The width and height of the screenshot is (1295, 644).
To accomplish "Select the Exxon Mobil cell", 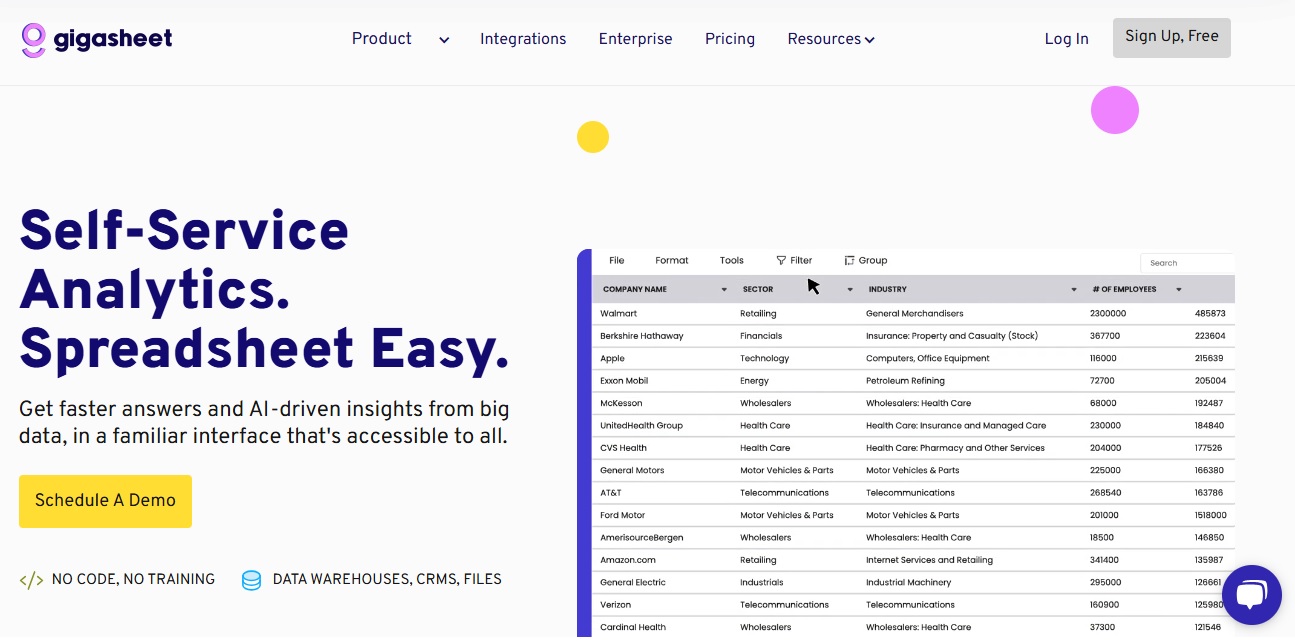I will tap(624, 381).
